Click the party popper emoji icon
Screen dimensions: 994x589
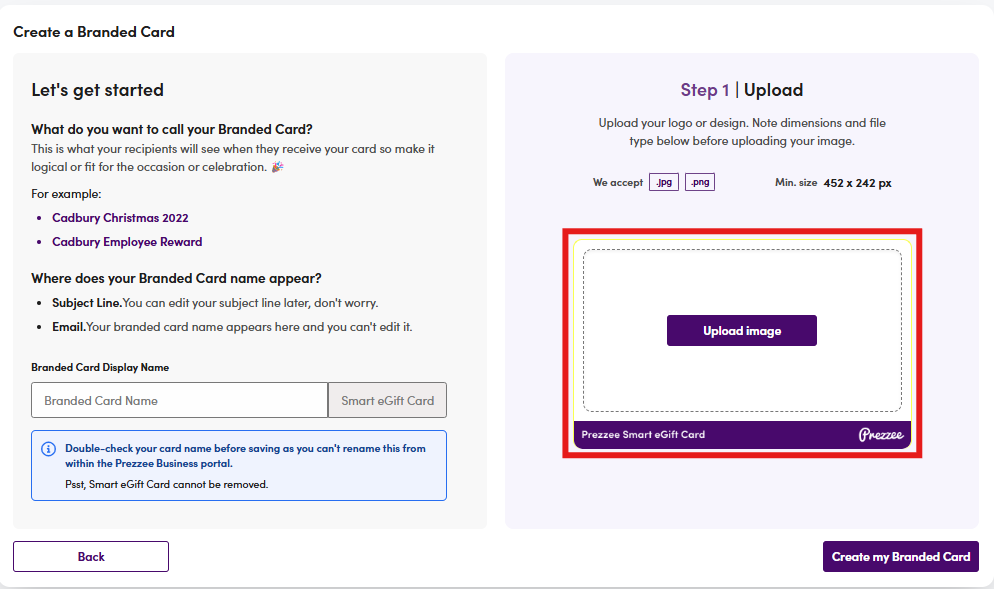coord(278,167)
